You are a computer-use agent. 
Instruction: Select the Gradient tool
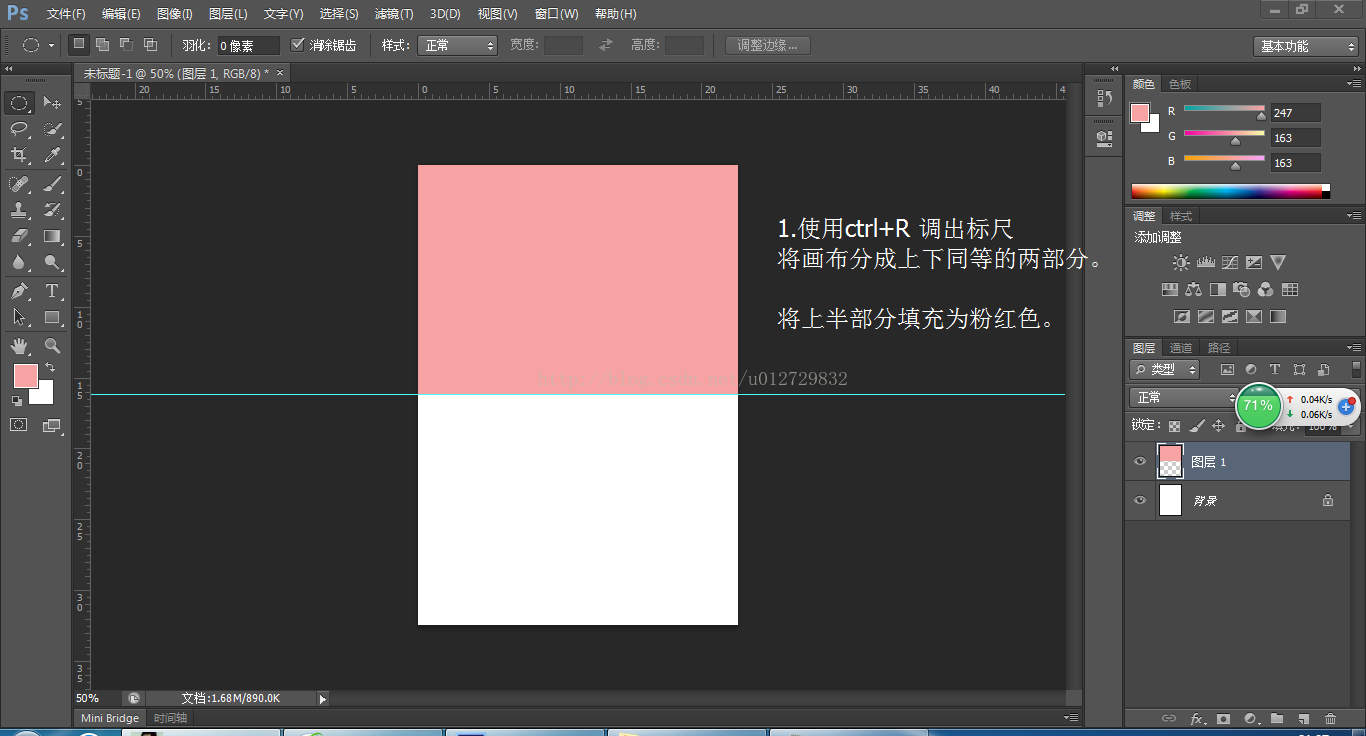coord(52,236)
